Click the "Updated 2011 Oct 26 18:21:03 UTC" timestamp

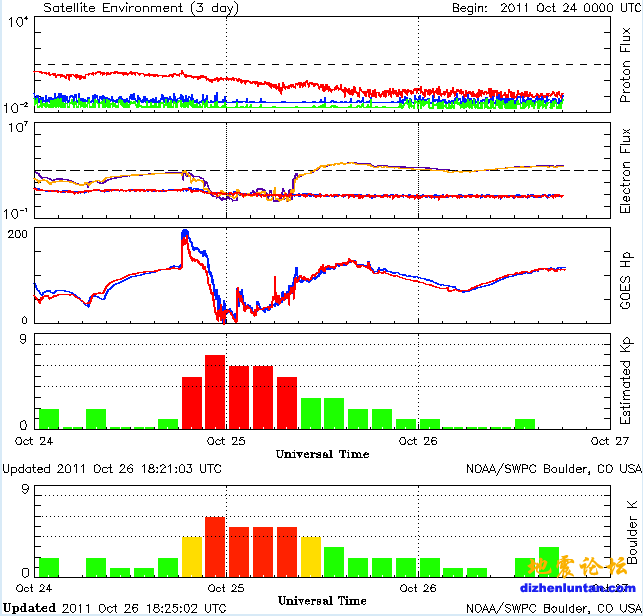pos(112,468)
